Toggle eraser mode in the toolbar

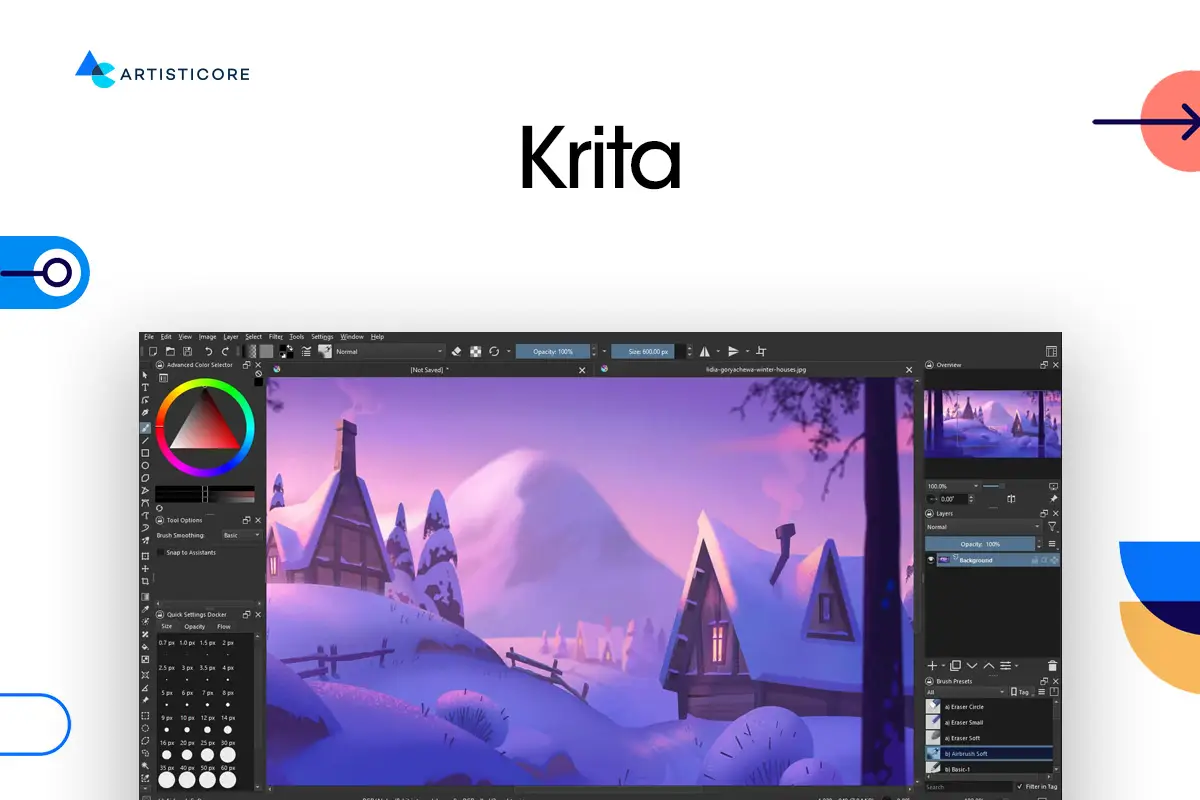[x=456, y=351]
